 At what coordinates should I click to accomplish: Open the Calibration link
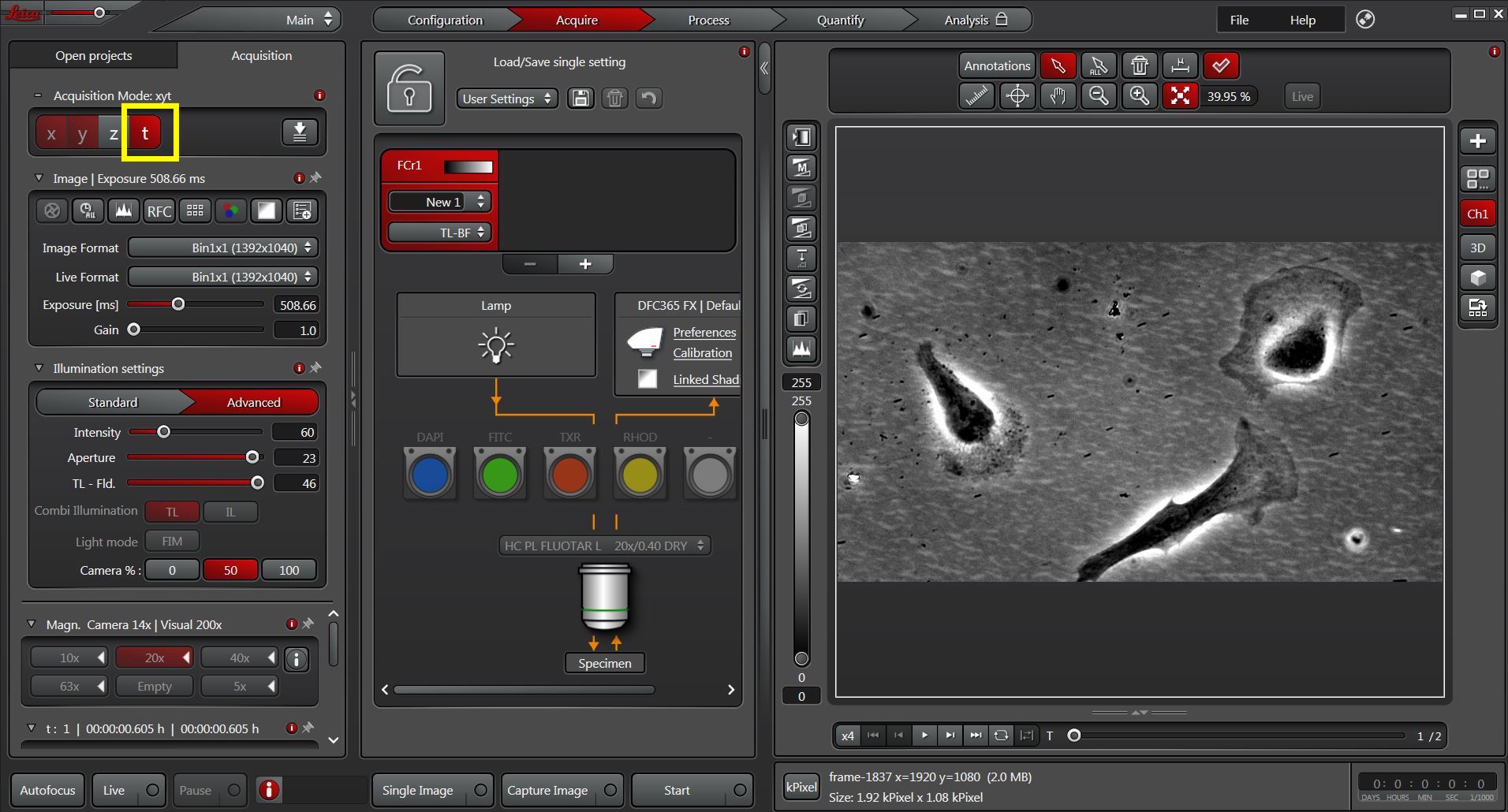[x=702, y=353]
